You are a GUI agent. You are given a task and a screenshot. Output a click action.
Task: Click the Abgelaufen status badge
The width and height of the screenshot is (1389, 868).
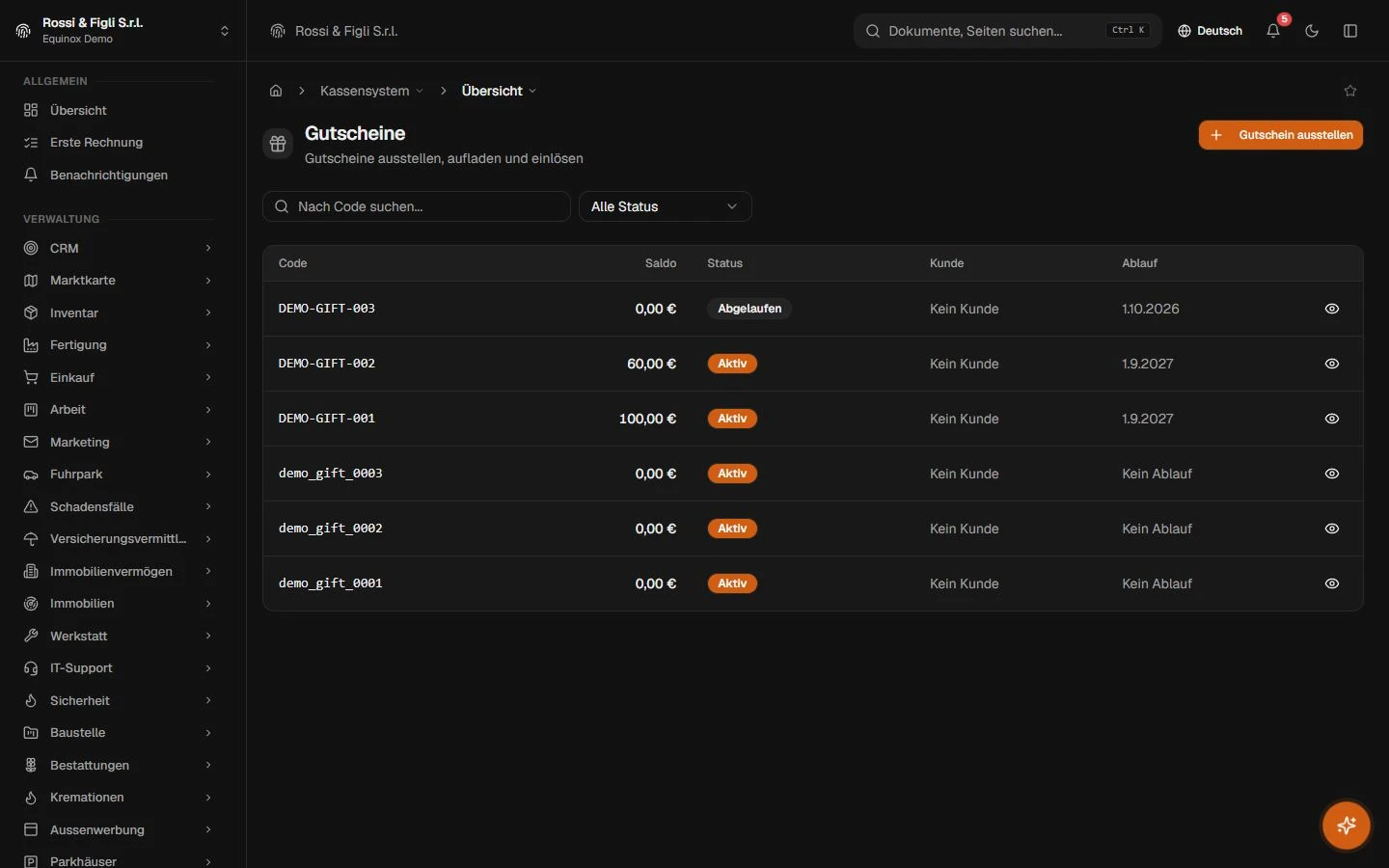(x=749, y=309)
